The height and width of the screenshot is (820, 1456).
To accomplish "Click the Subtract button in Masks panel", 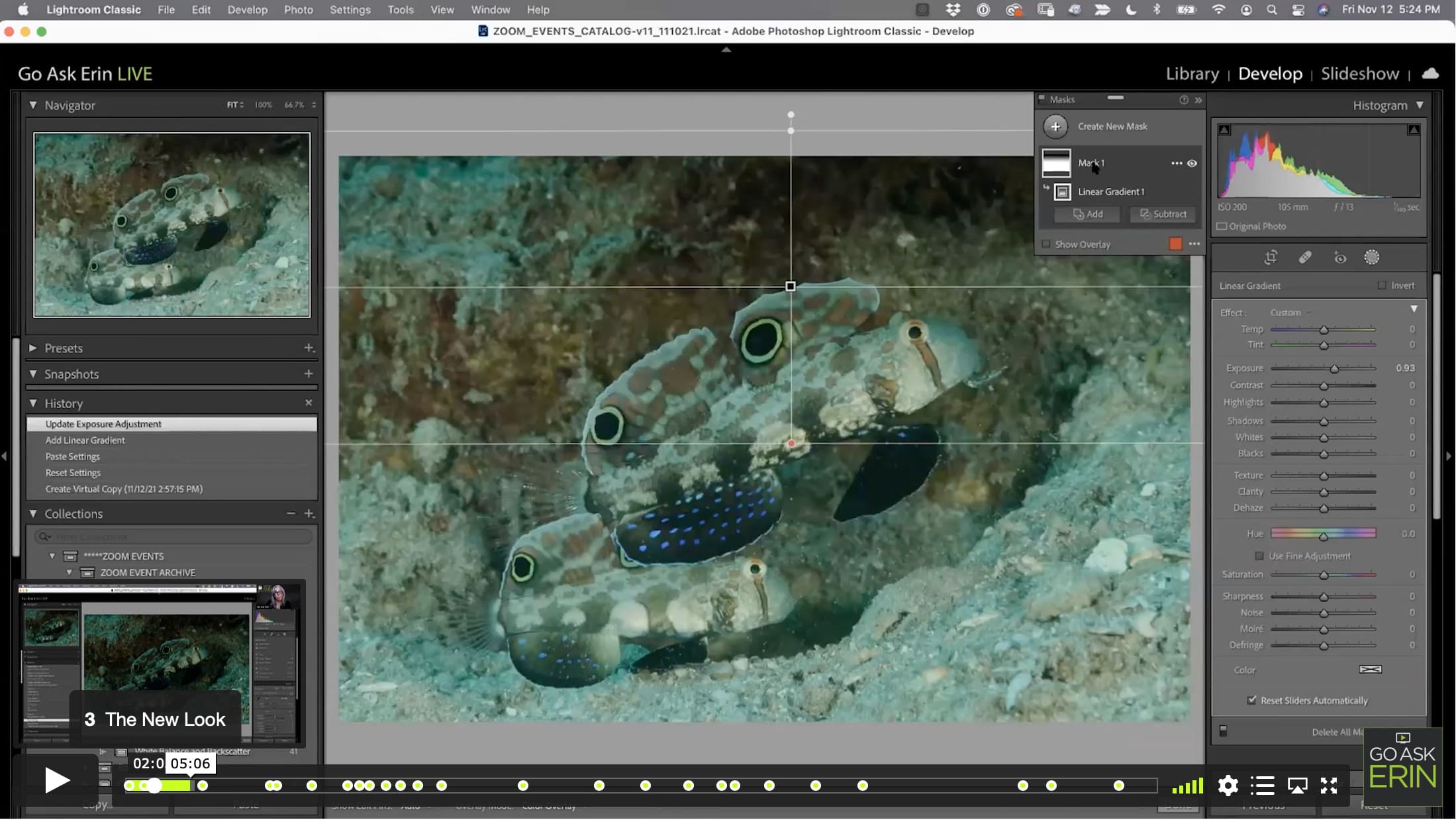I will 1163,214.
